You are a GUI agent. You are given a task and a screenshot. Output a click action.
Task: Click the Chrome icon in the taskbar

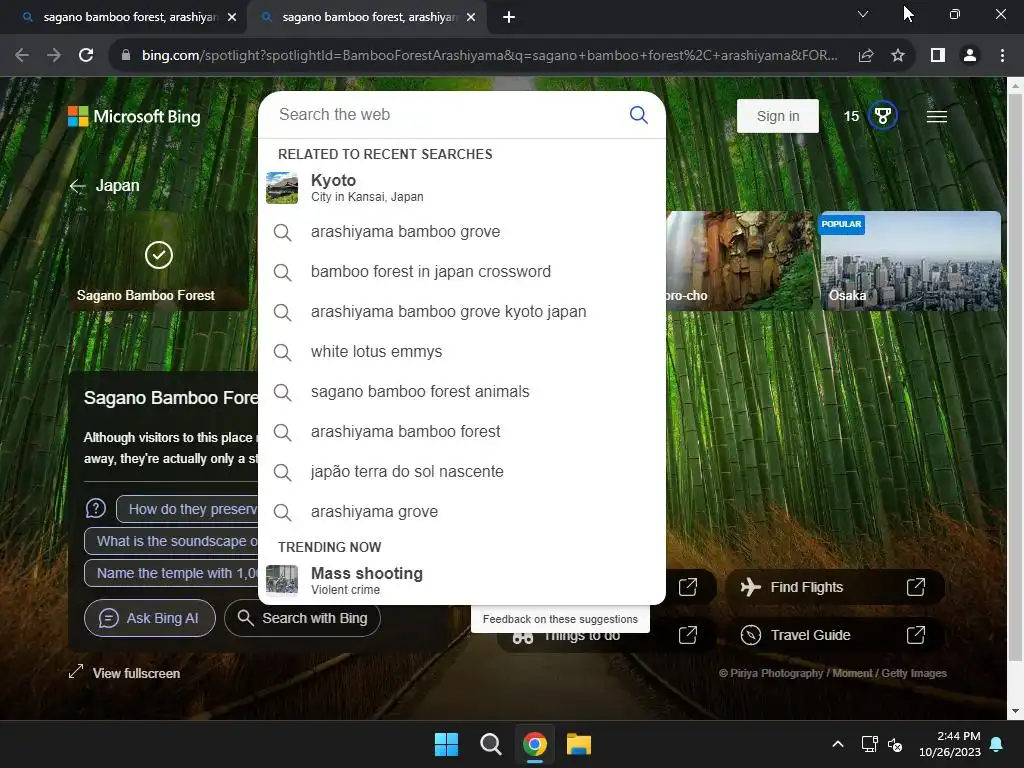tap(535, 744)
